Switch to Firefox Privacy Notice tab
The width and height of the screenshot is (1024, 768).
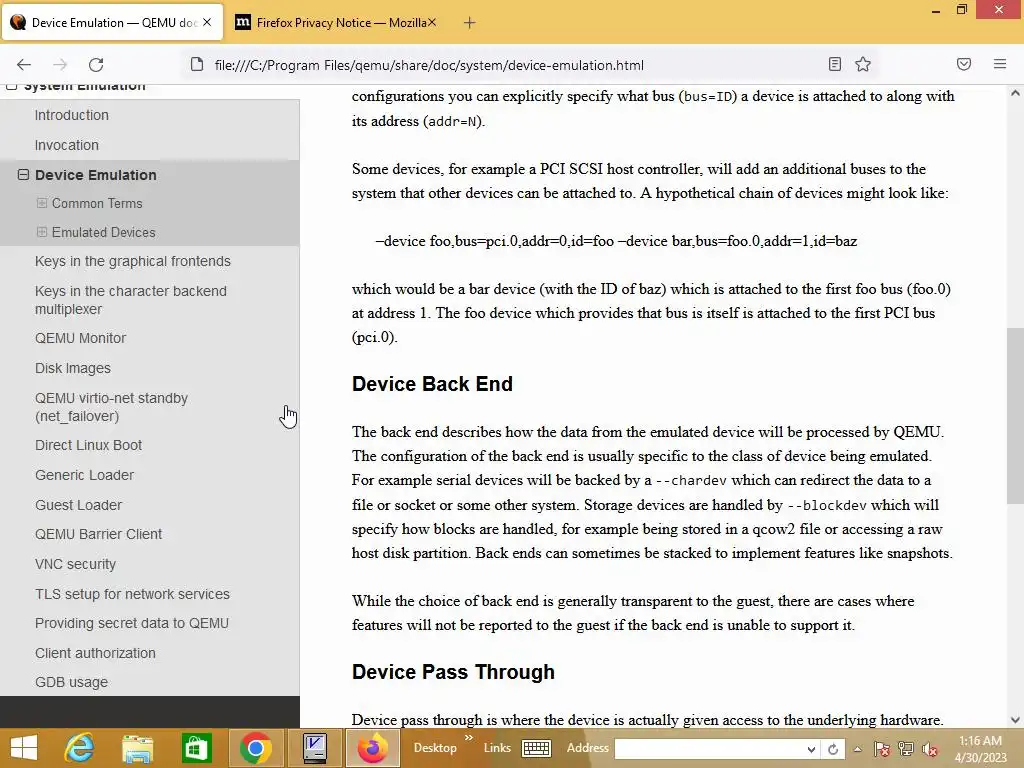point(336,23)
